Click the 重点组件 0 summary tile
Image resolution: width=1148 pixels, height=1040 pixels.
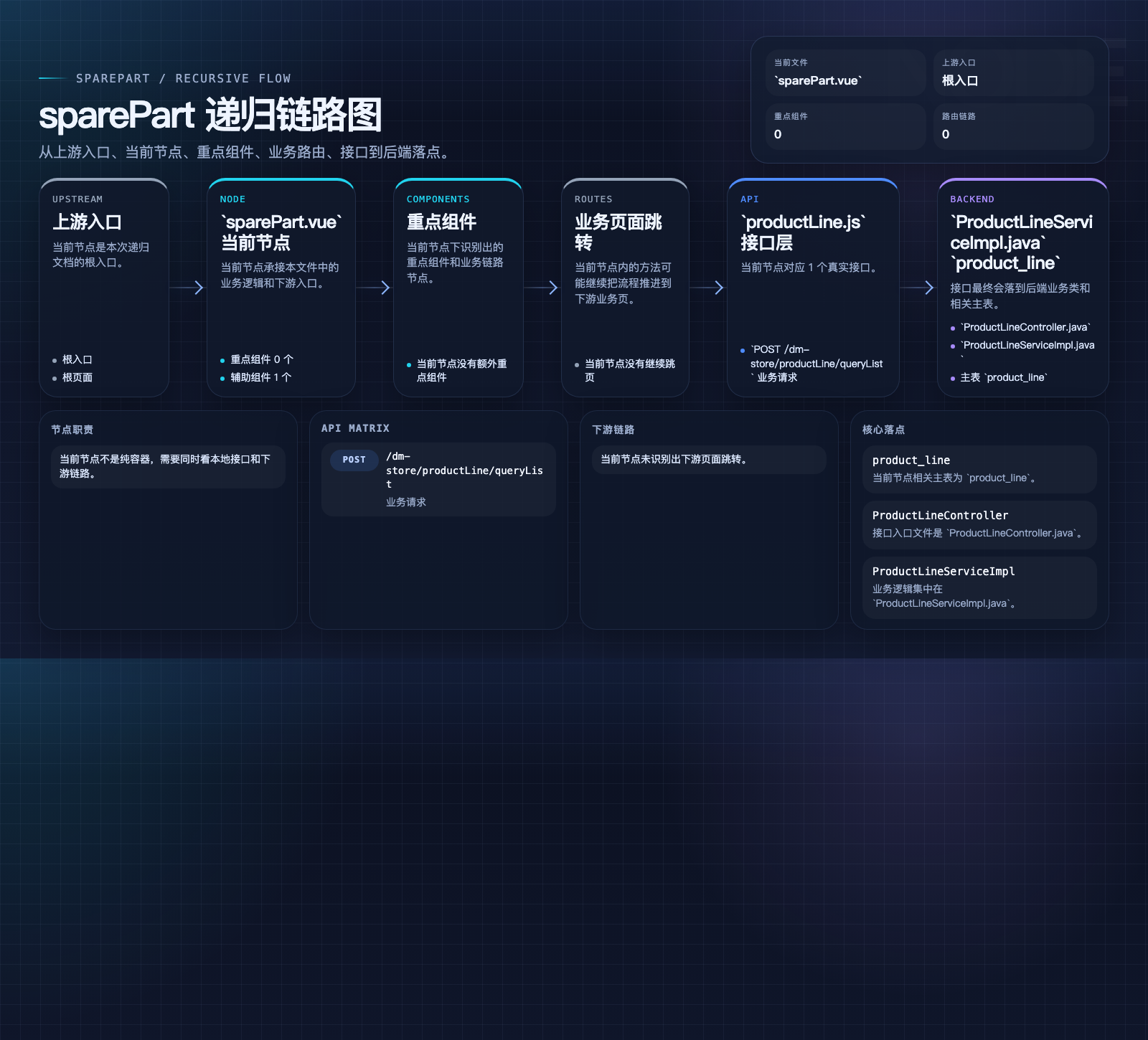(x=846, y=126)
